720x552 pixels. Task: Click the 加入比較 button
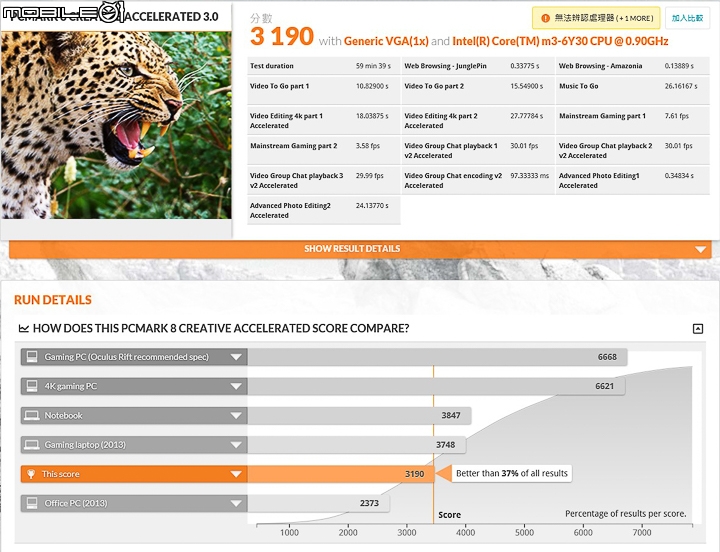(x=687, y=18)
